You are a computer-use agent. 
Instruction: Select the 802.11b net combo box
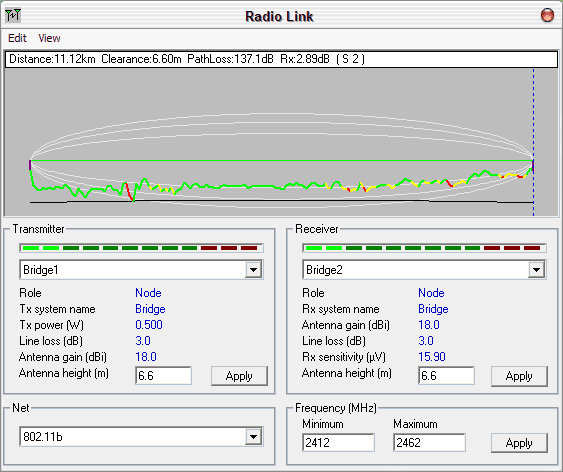tap(141, 437)
